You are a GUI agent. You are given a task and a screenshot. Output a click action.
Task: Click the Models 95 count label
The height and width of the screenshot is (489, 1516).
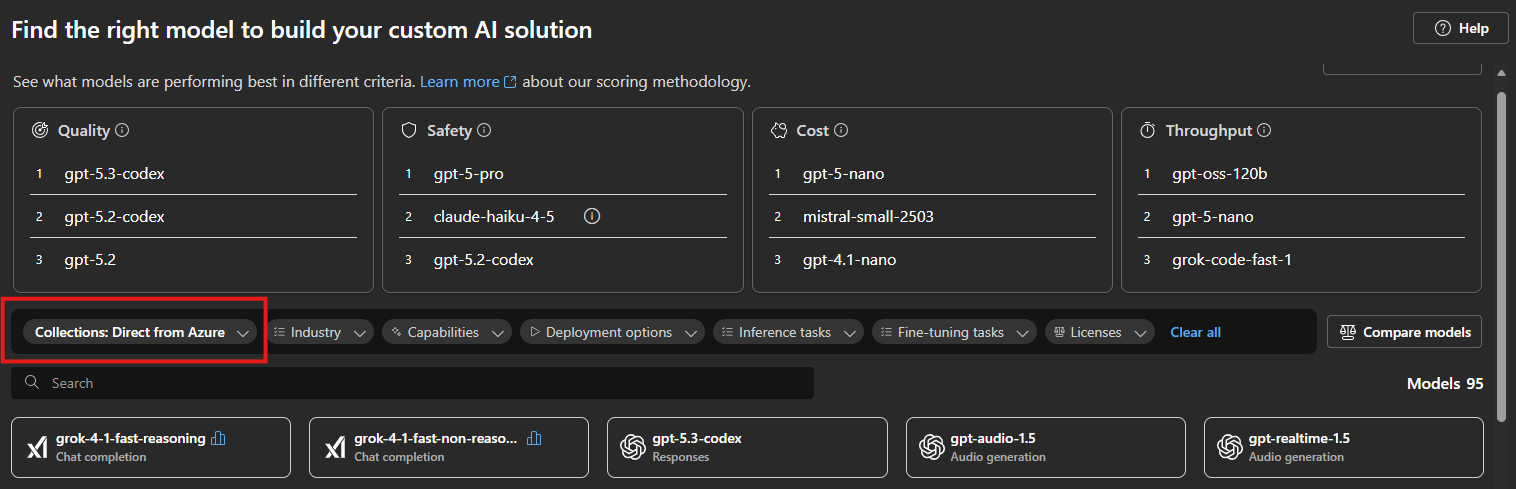(x=1445, y=383)
